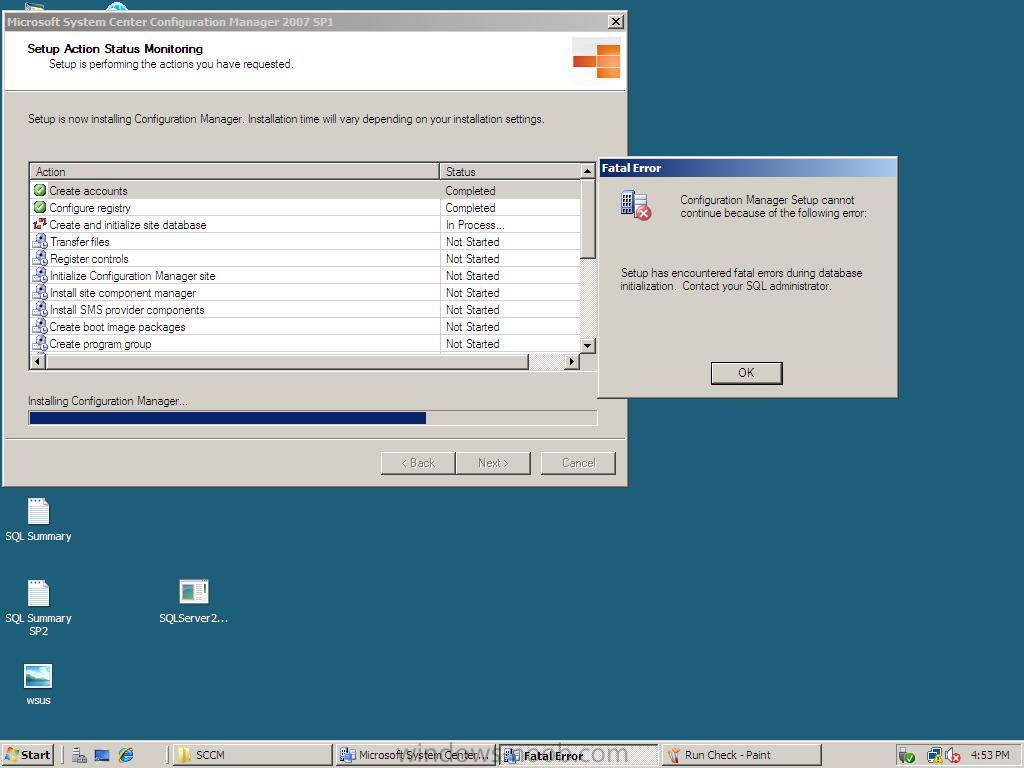Click the icon beside Install site component manager
This screenshot has height=768, width=1024.
click(40, 292)
